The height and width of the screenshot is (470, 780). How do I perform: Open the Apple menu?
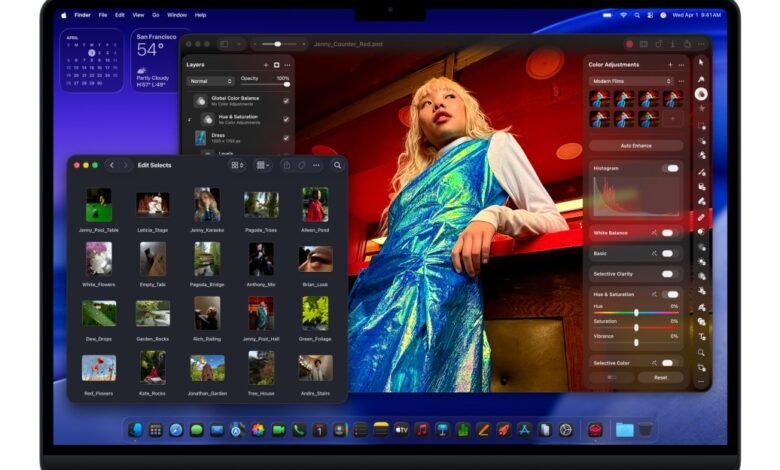(64, 15)
